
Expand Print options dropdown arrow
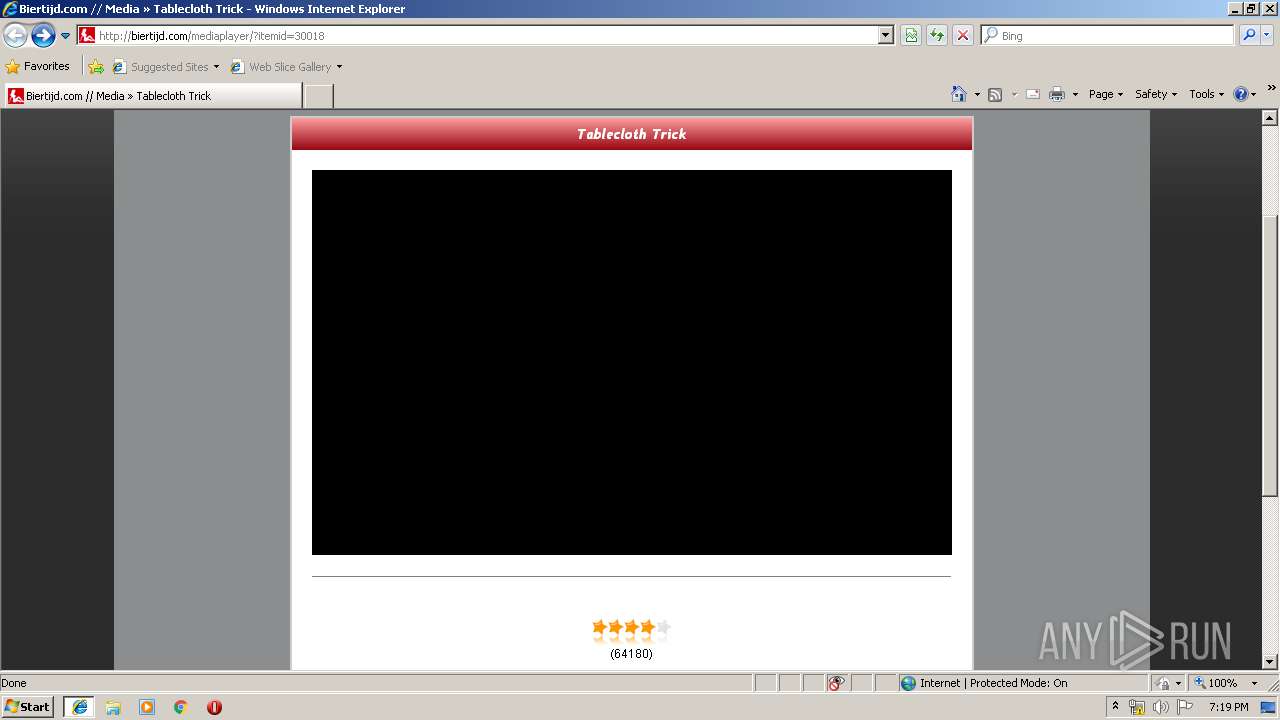1075,94
